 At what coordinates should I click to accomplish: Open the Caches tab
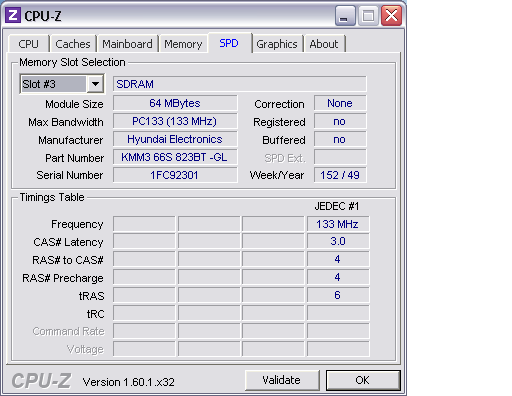(73, 44)
